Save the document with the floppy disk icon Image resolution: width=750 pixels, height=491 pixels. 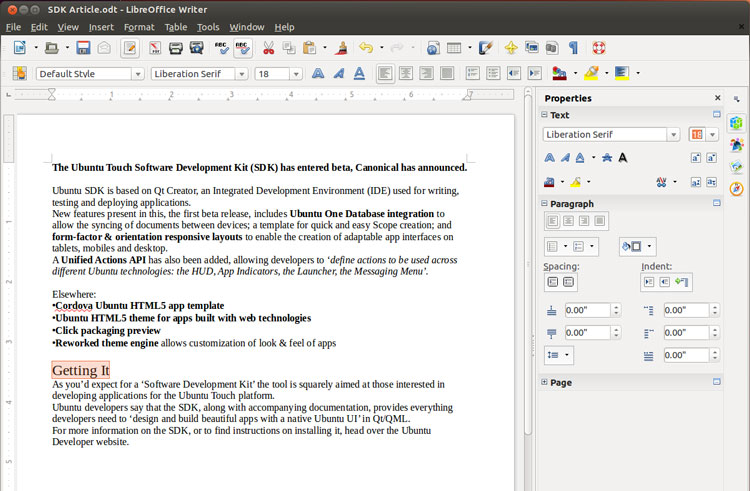[83, 48]
